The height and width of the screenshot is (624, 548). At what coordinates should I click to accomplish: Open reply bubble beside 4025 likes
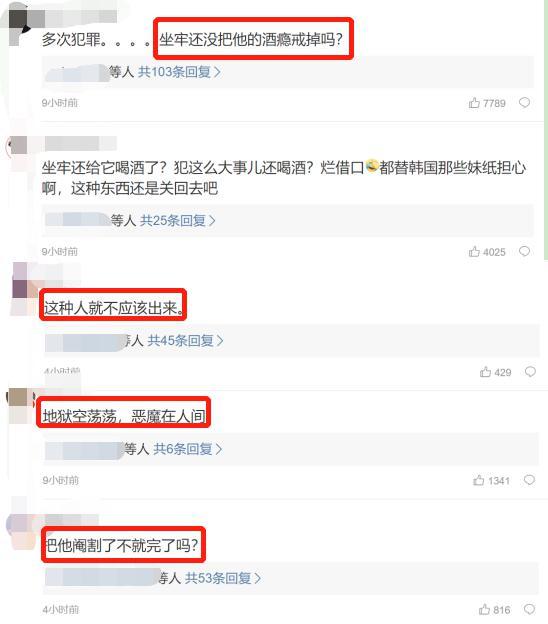click(525, 251)
